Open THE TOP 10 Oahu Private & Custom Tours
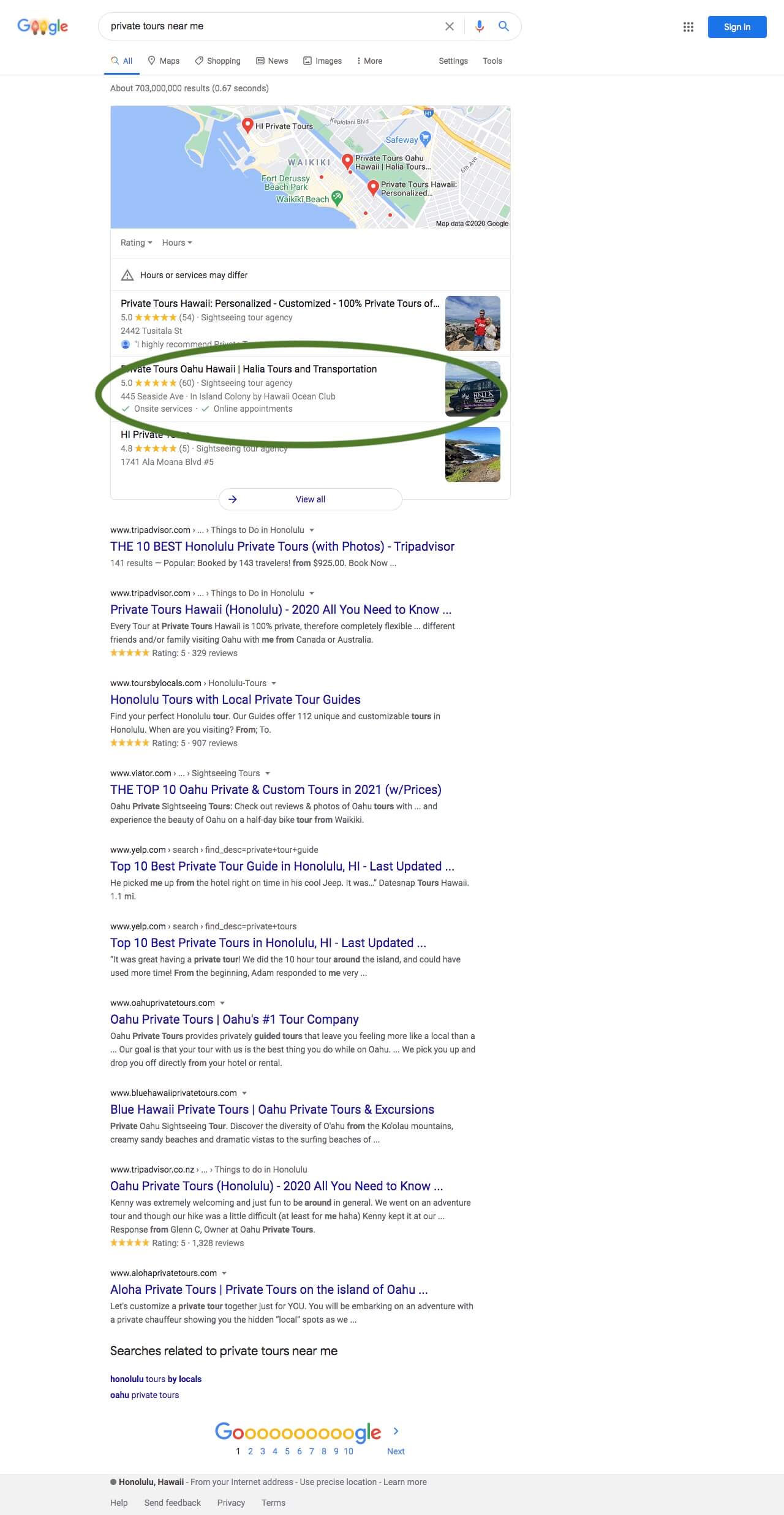 click(276, 790)
